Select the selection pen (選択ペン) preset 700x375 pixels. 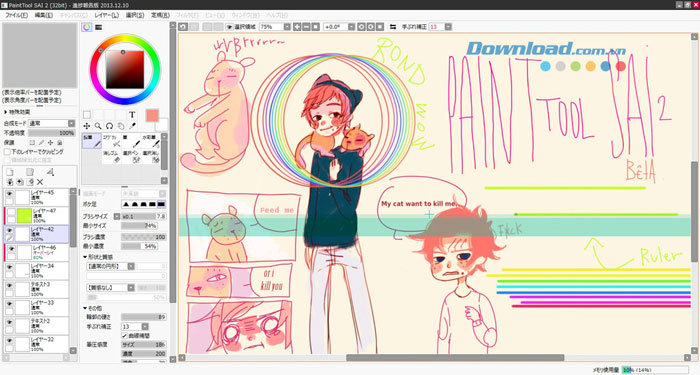pyautogui.click(x=131, y=157)
